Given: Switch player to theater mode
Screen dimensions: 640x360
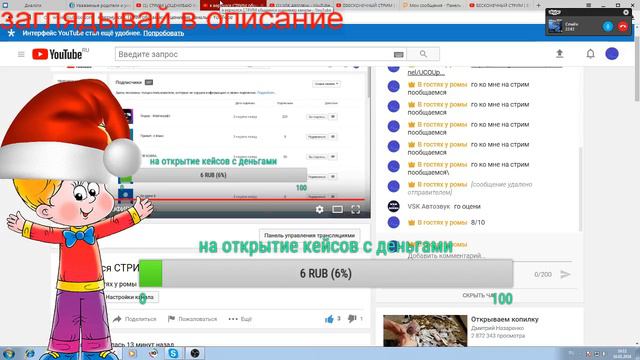Looking at the screenshot, I should tap(337, 209).
